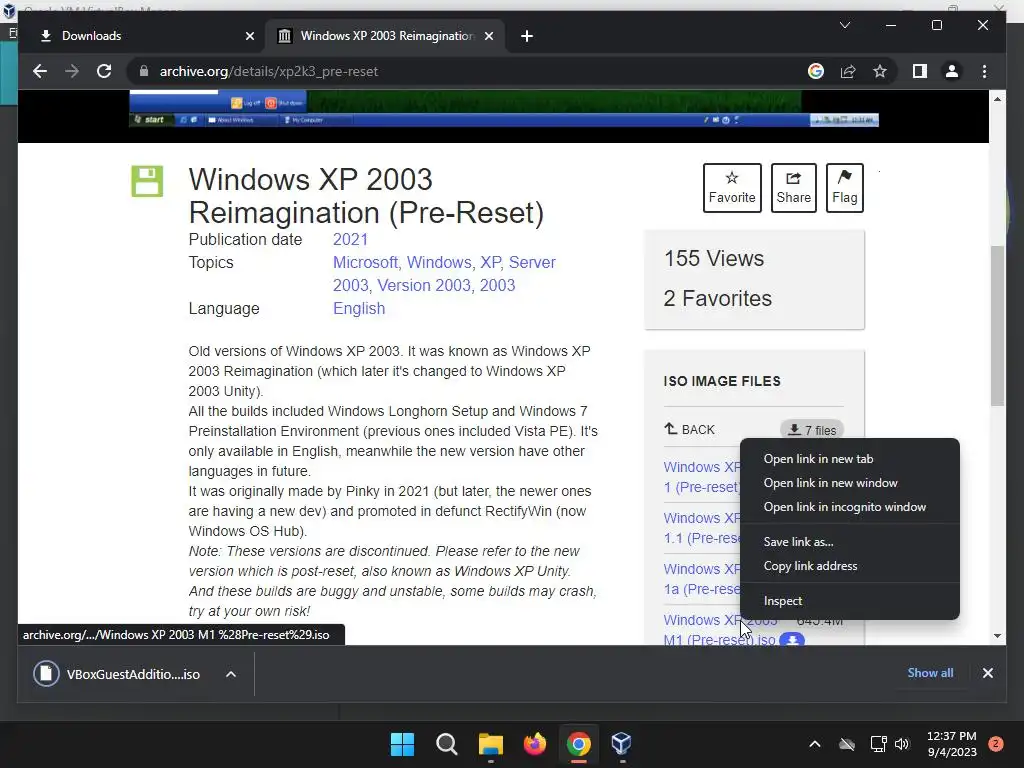Viewport: 1024px width, 768px height.
Task: Click the address bar URL
Action: point(268,71)
